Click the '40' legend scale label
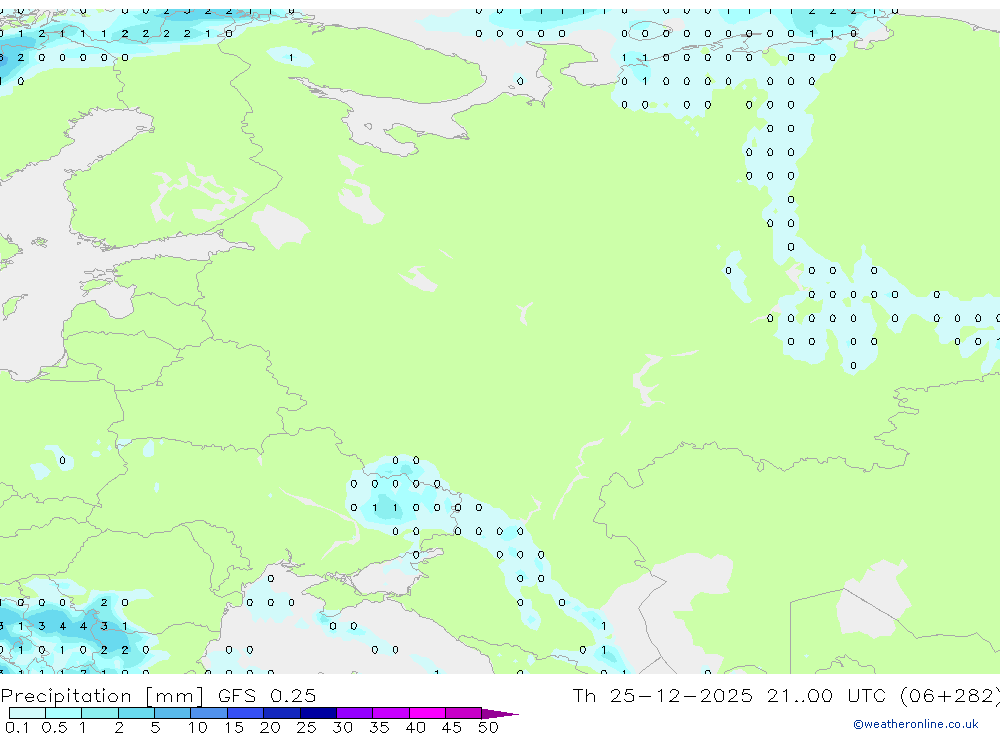Viewport: 1000px width, 733px height. coord(415,727)
